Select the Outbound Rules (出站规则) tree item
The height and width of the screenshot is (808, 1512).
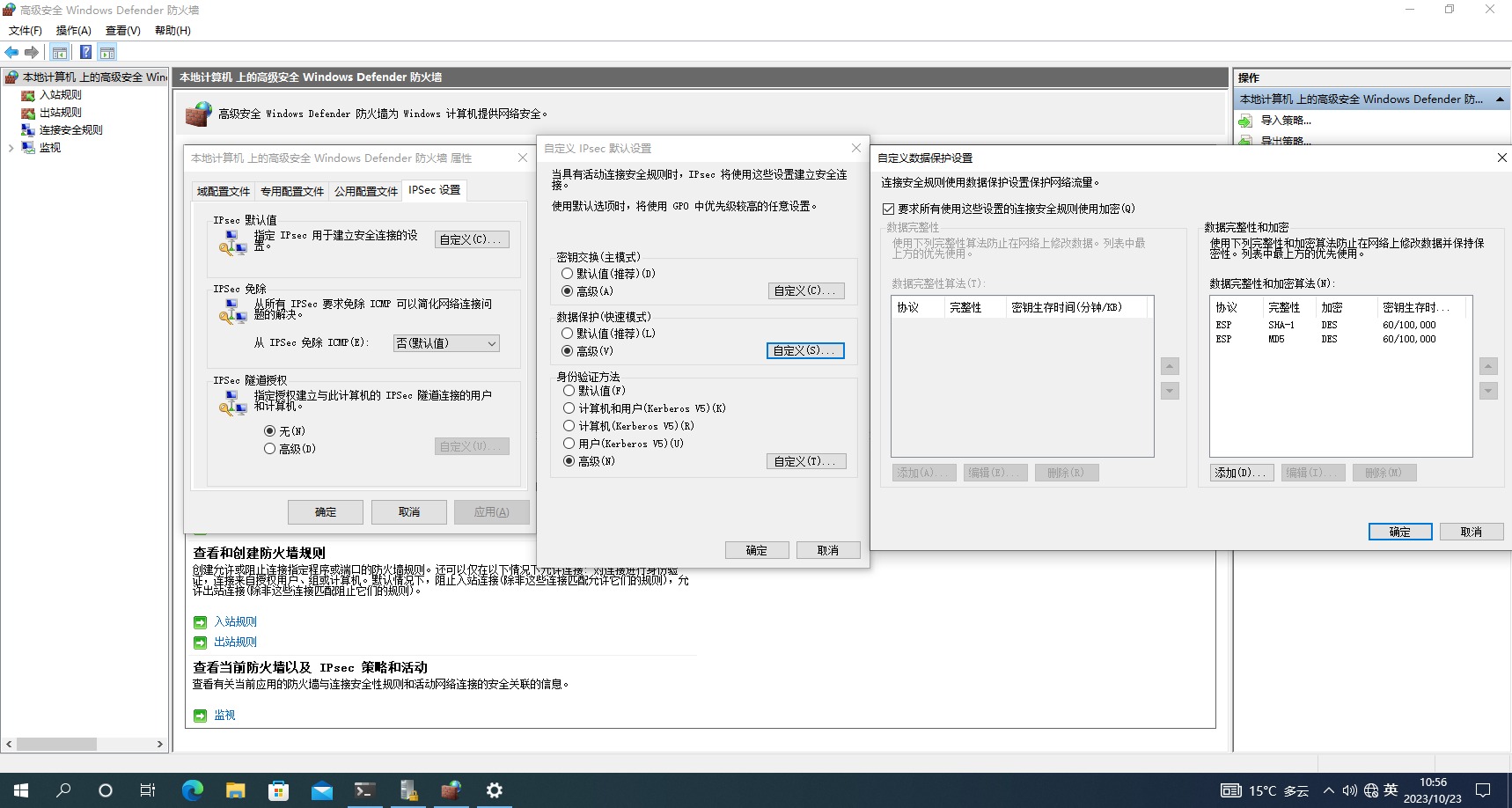click(60, 113)
